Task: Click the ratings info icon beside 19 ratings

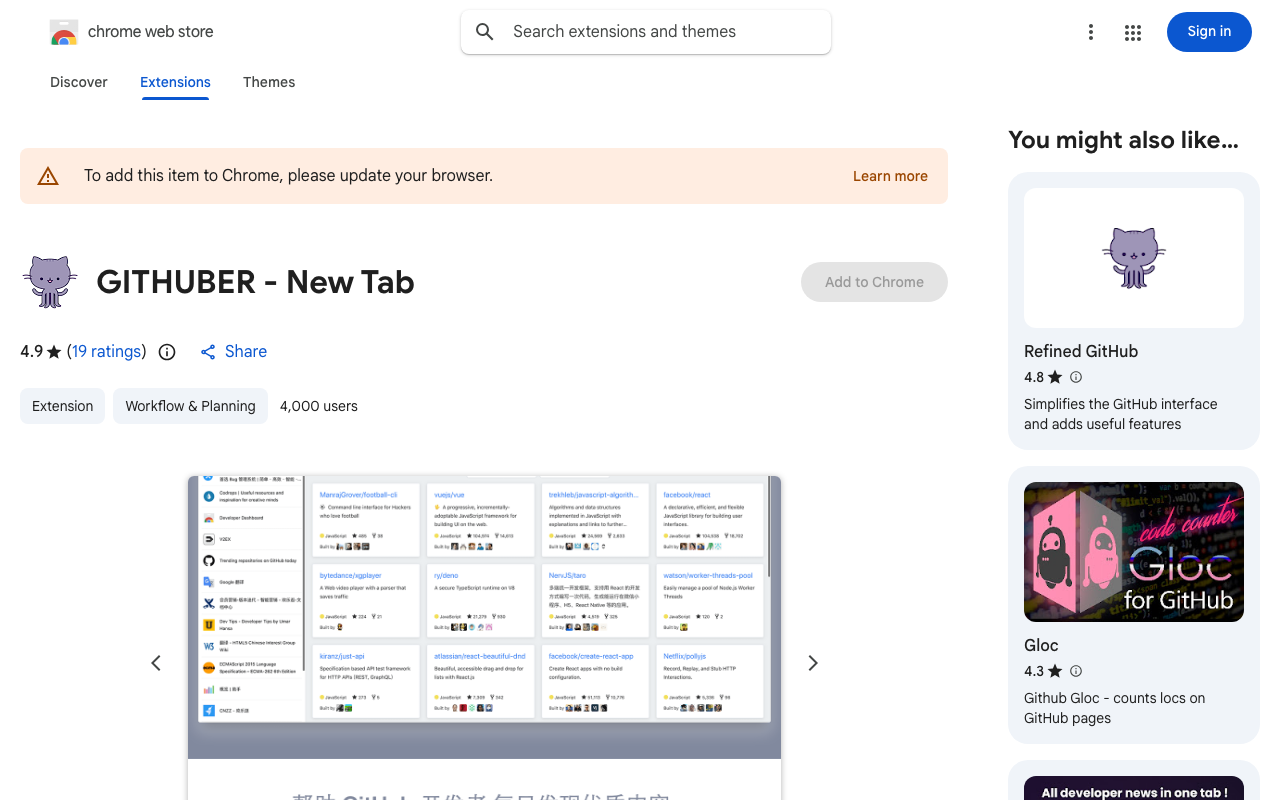Action: pyautogui.click(x=167, y=352)
